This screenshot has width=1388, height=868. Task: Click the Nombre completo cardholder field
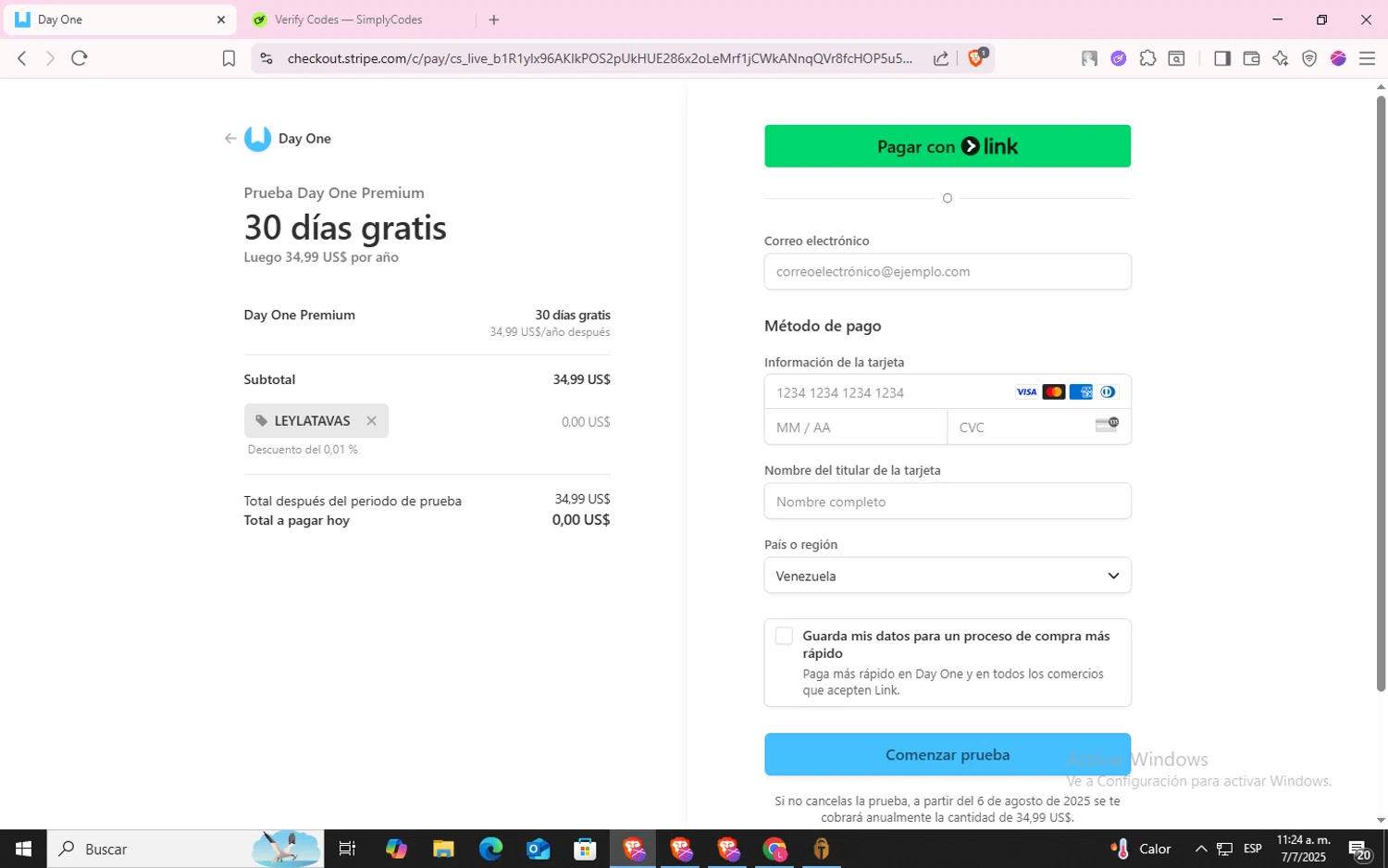pos(948,502)
